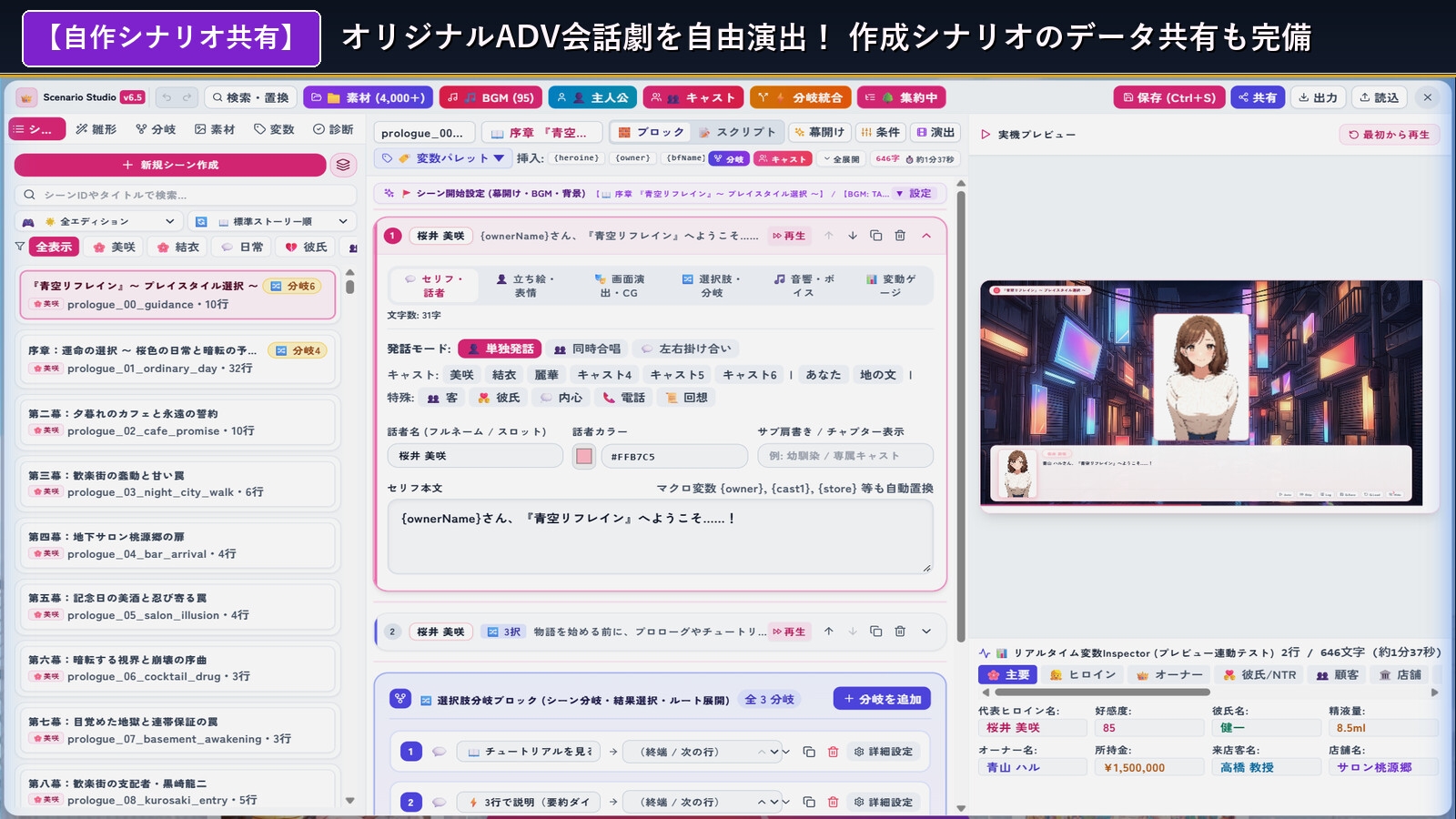This screenshot has height=819, width=1456.
Task: Choose 結衣 as cast speaker
Action: coord(504,375)
